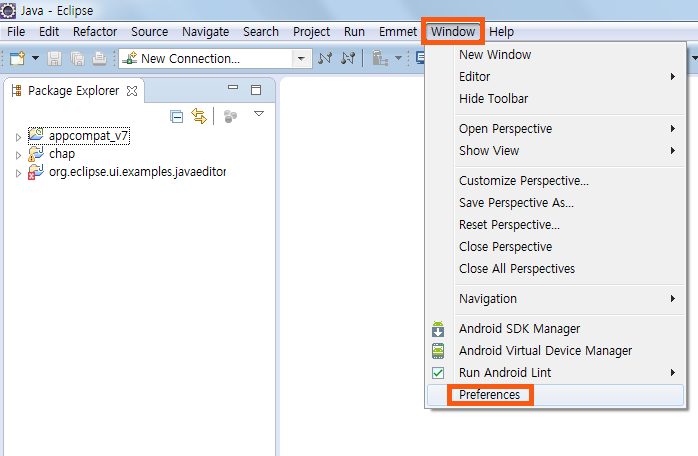Image resolution: width=698 pixels, height=456 pixels.
Task: Minimize the Package Explorer view
Action: 233,88
